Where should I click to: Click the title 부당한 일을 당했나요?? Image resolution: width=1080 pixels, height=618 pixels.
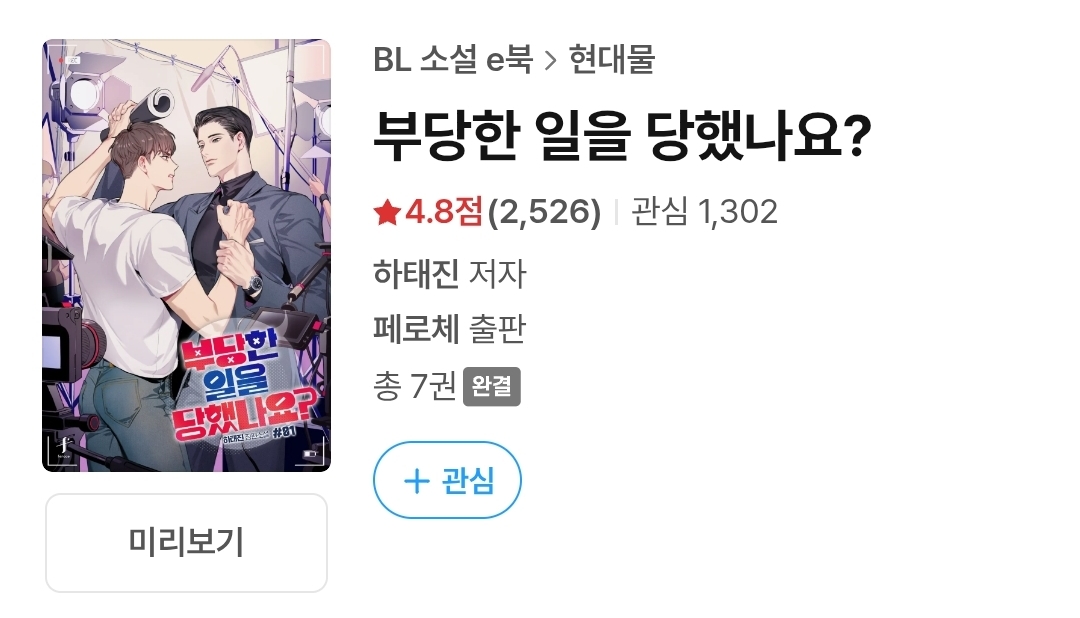[623, 136]
